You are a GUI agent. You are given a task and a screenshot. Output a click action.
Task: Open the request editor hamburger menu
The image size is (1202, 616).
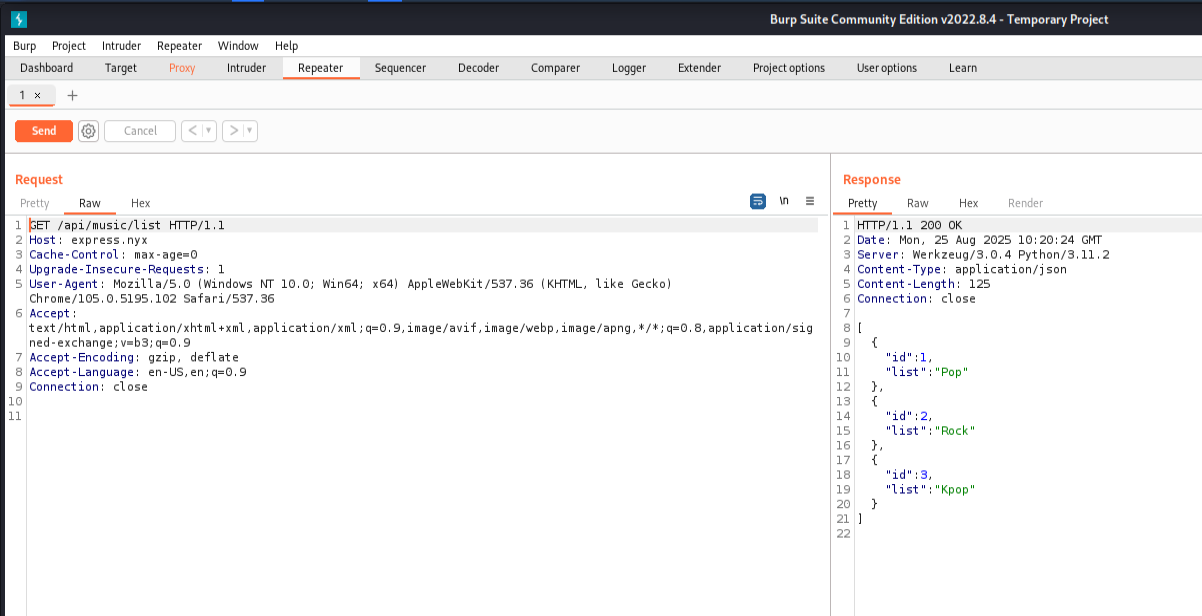pos(810,201)
